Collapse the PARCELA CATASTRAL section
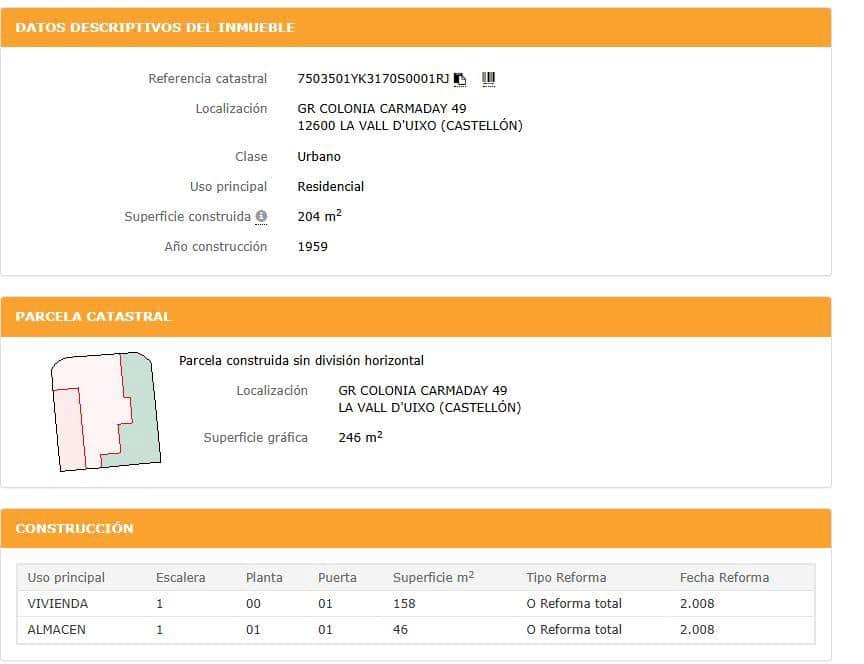The image size is (864, 664). click(x=92, y=316)
